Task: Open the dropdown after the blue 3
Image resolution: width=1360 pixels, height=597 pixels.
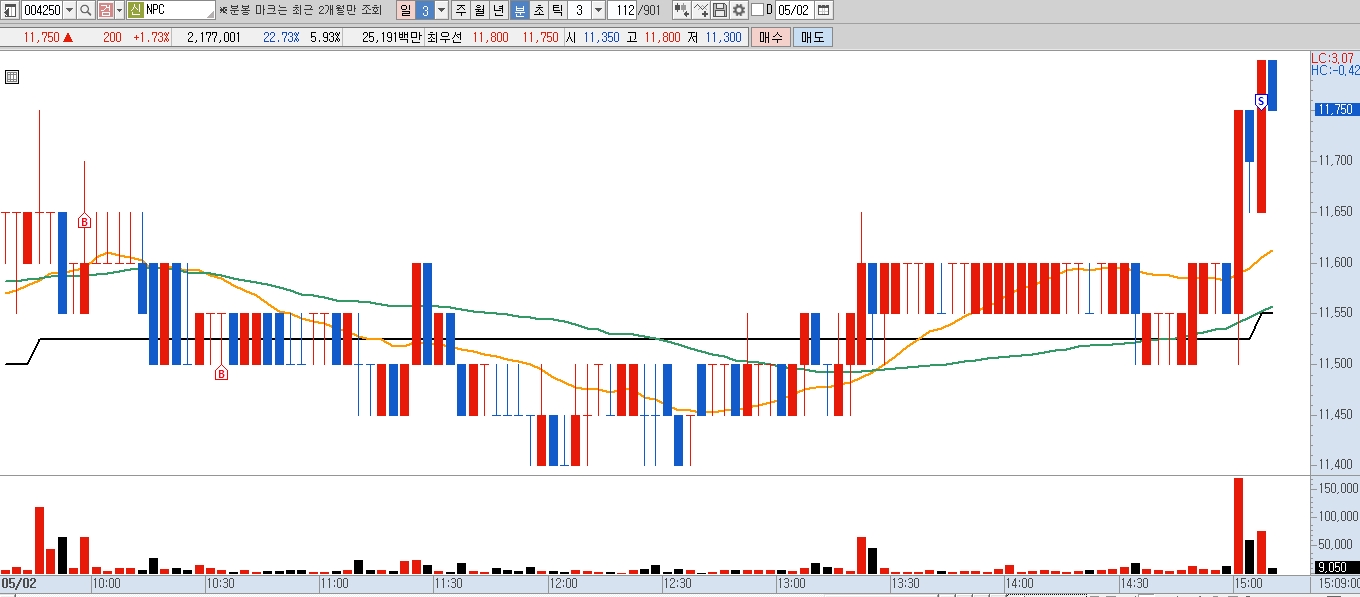Action: point(441,10)
